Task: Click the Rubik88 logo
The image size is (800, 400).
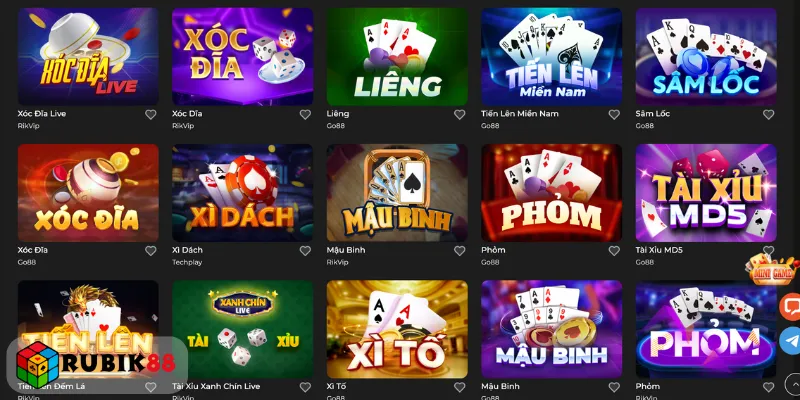Action: click(x=96, y=363)
